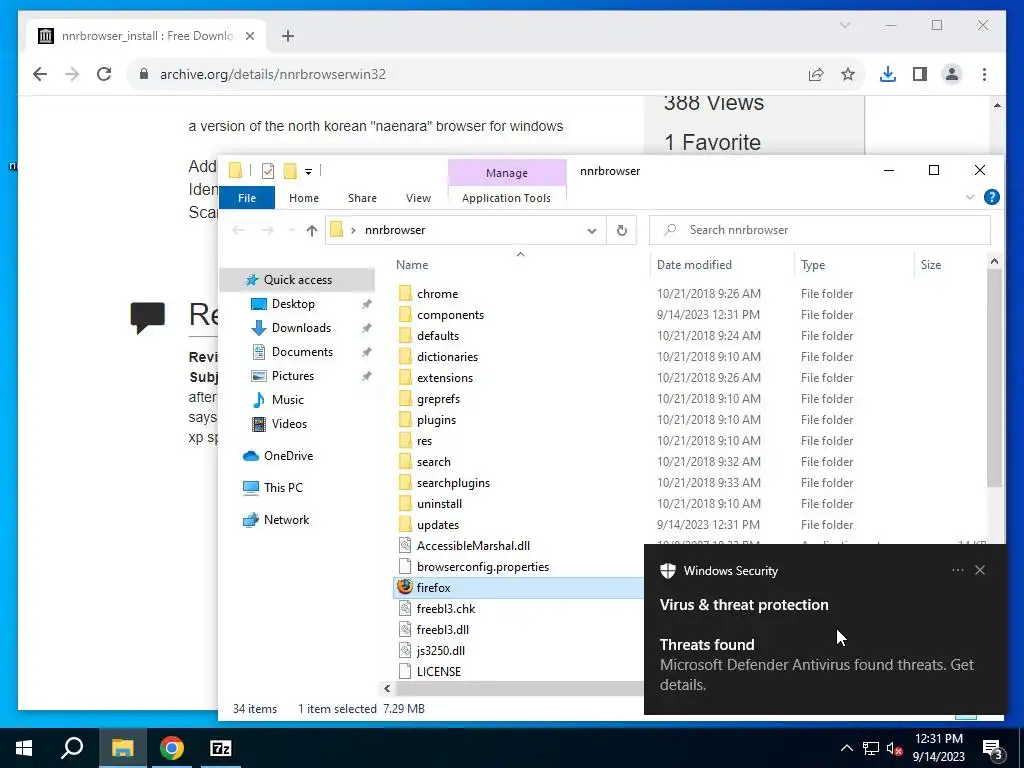Click Properties icon in Explorer quick access toolbar
Image resolution: width=1024 pixels, height=768 pixels.
click(x=268, y=171)
